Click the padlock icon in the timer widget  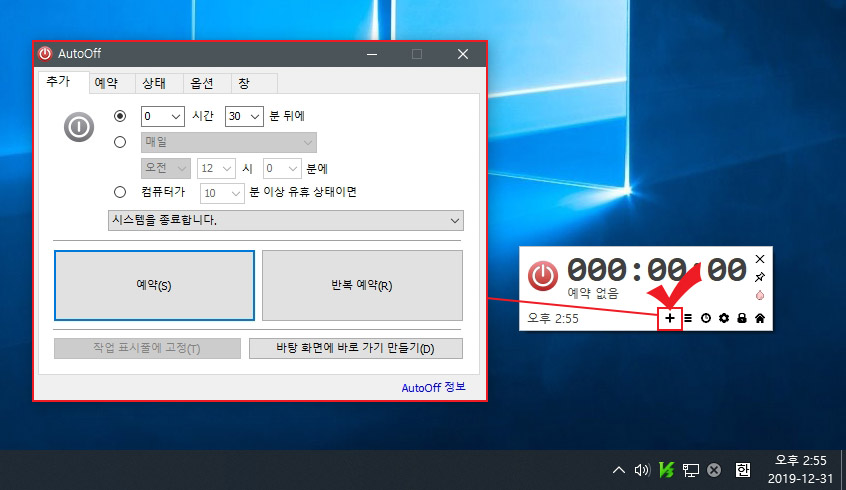pyautogui.click(x=742, y=318)
